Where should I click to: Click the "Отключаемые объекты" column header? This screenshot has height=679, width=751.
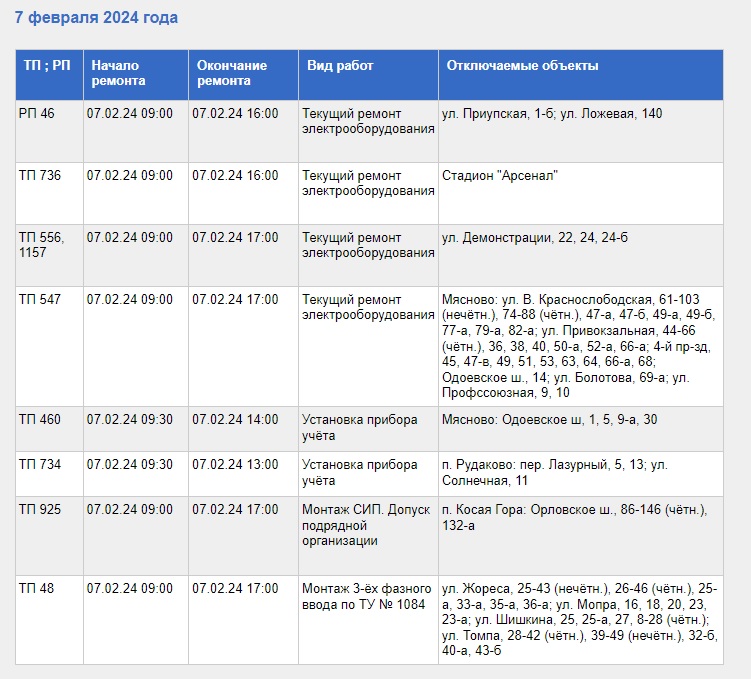[522, 66]
